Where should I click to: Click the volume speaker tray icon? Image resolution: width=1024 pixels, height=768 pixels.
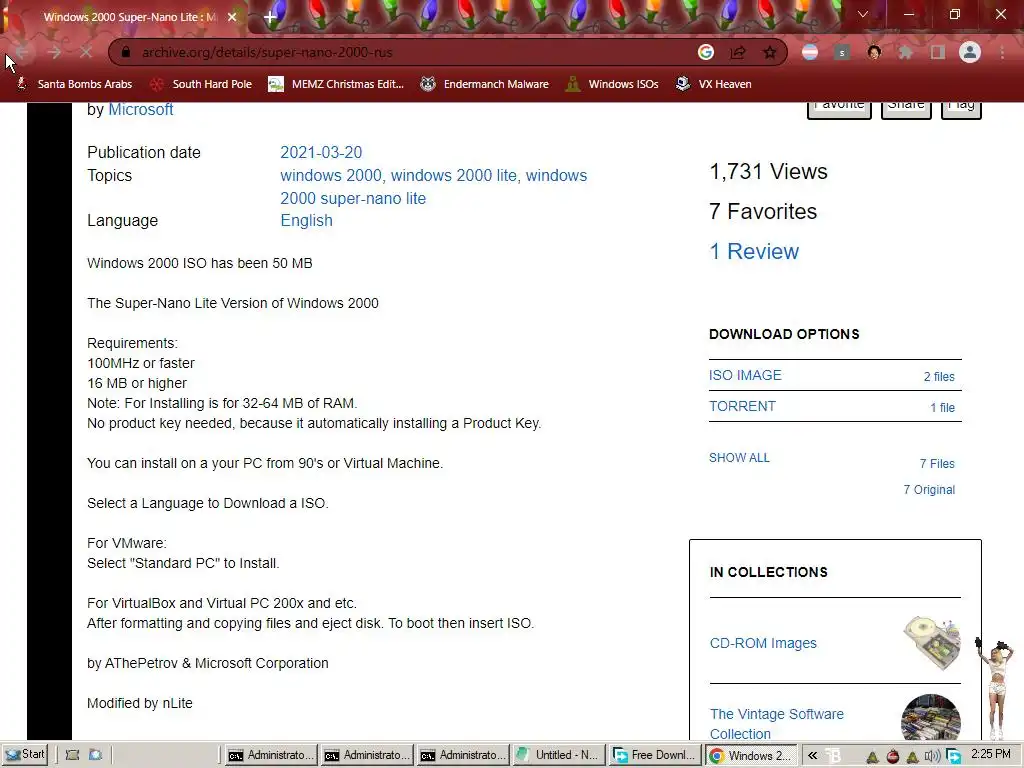tap(933, 757)
